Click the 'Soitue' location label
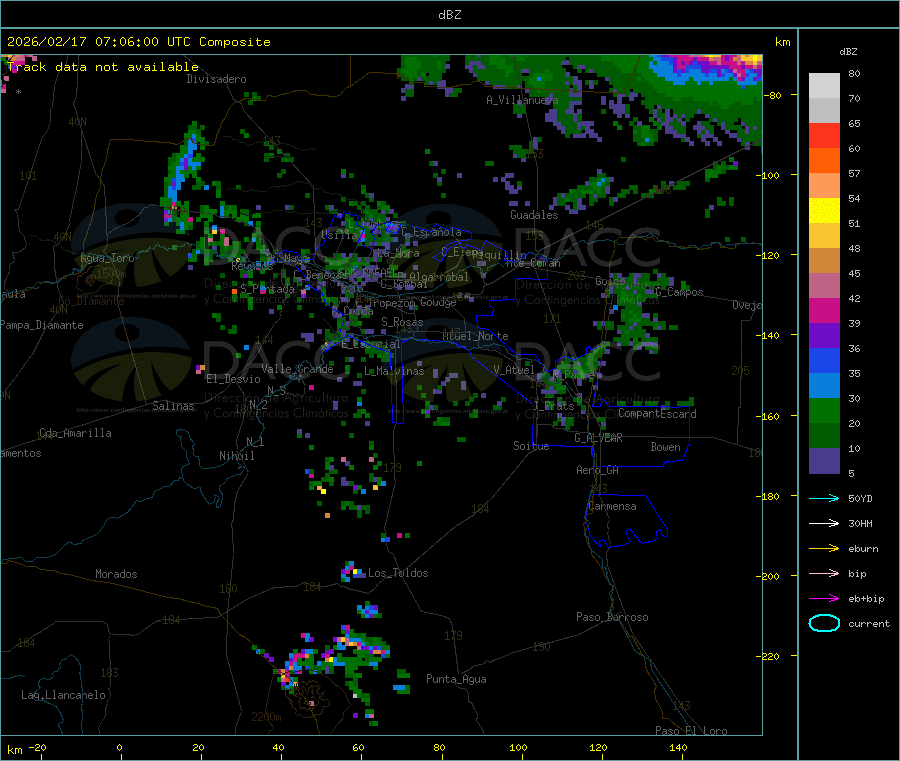 [x=532, y=446]
